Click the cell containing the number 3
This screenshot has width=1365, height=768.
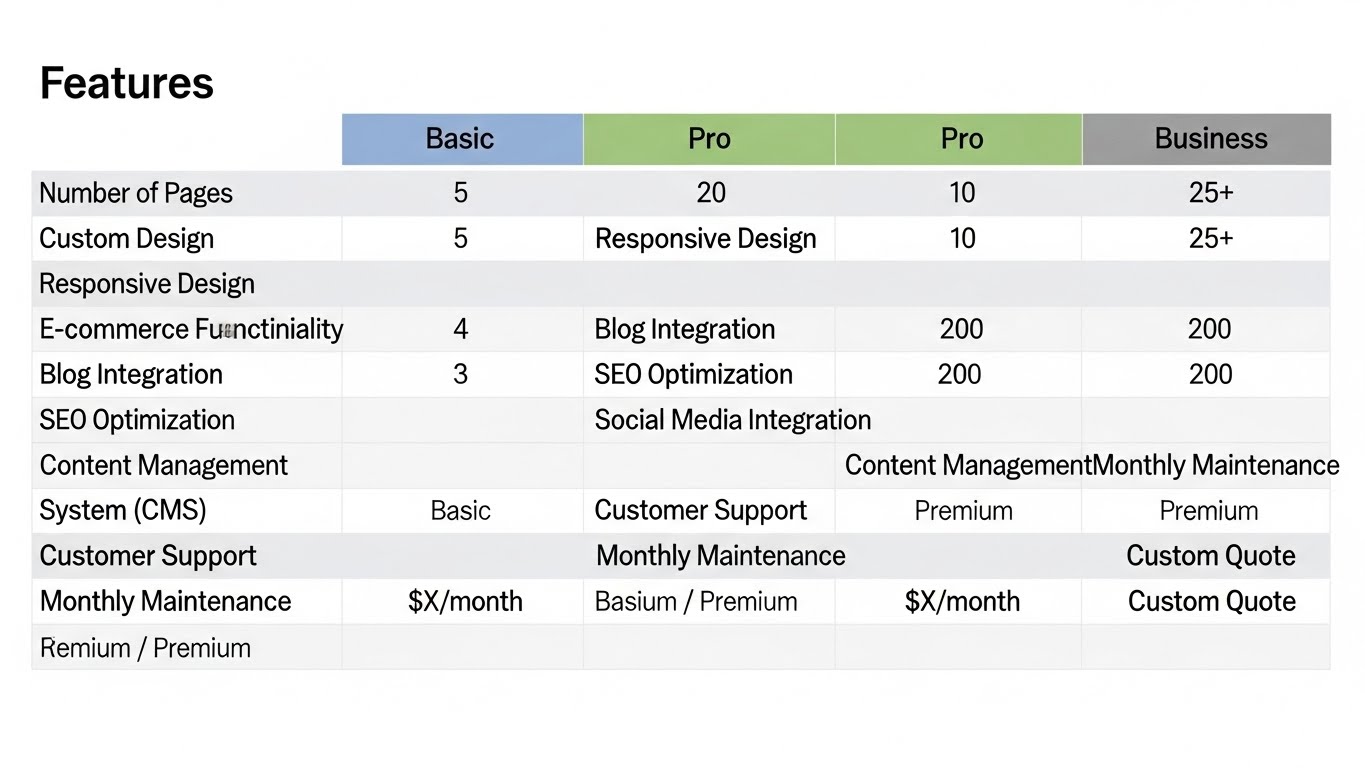(460, 375)
